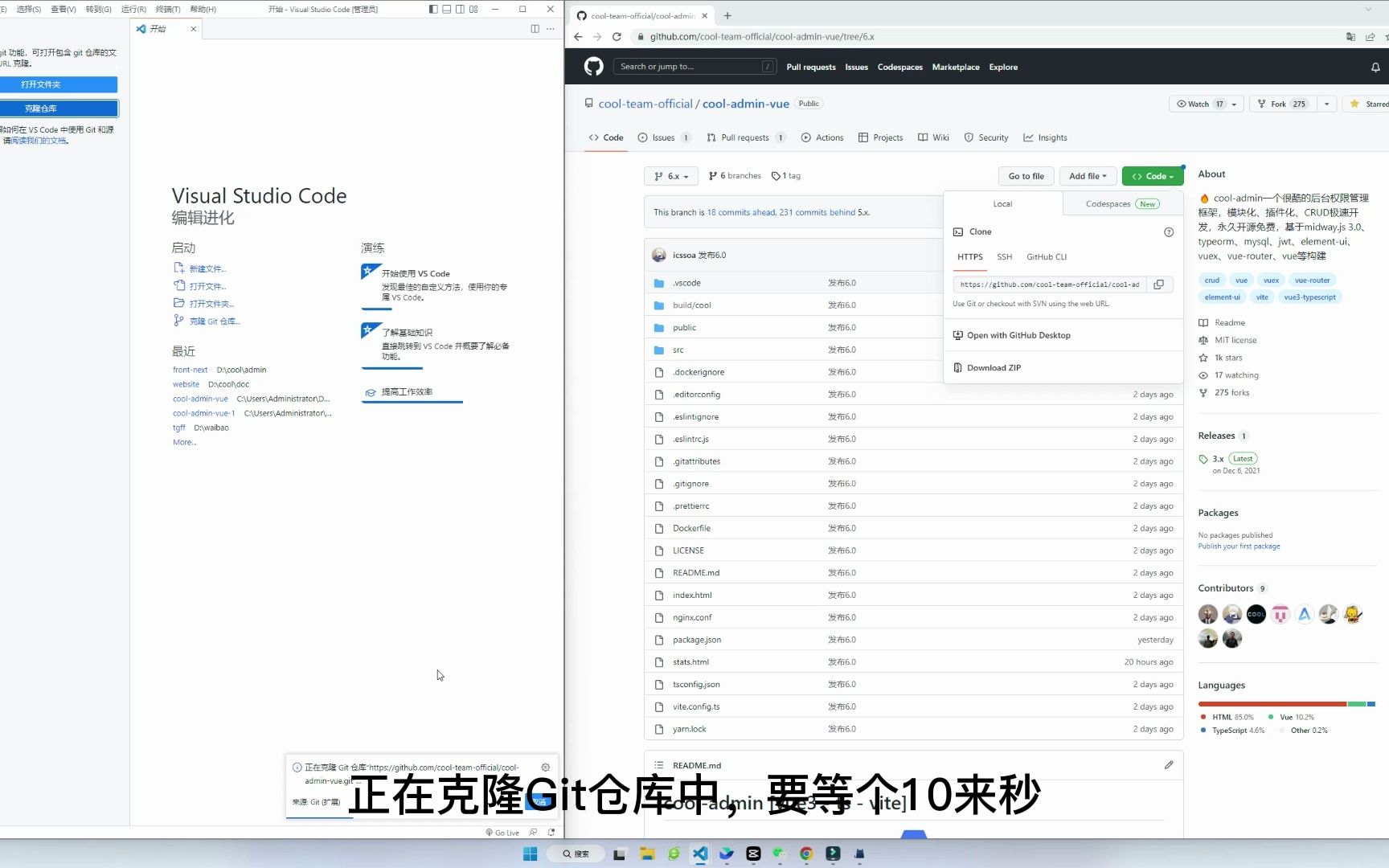Click the 克隆仓库 button in VS Code
1389x868 pixels.
coord(58,108)
